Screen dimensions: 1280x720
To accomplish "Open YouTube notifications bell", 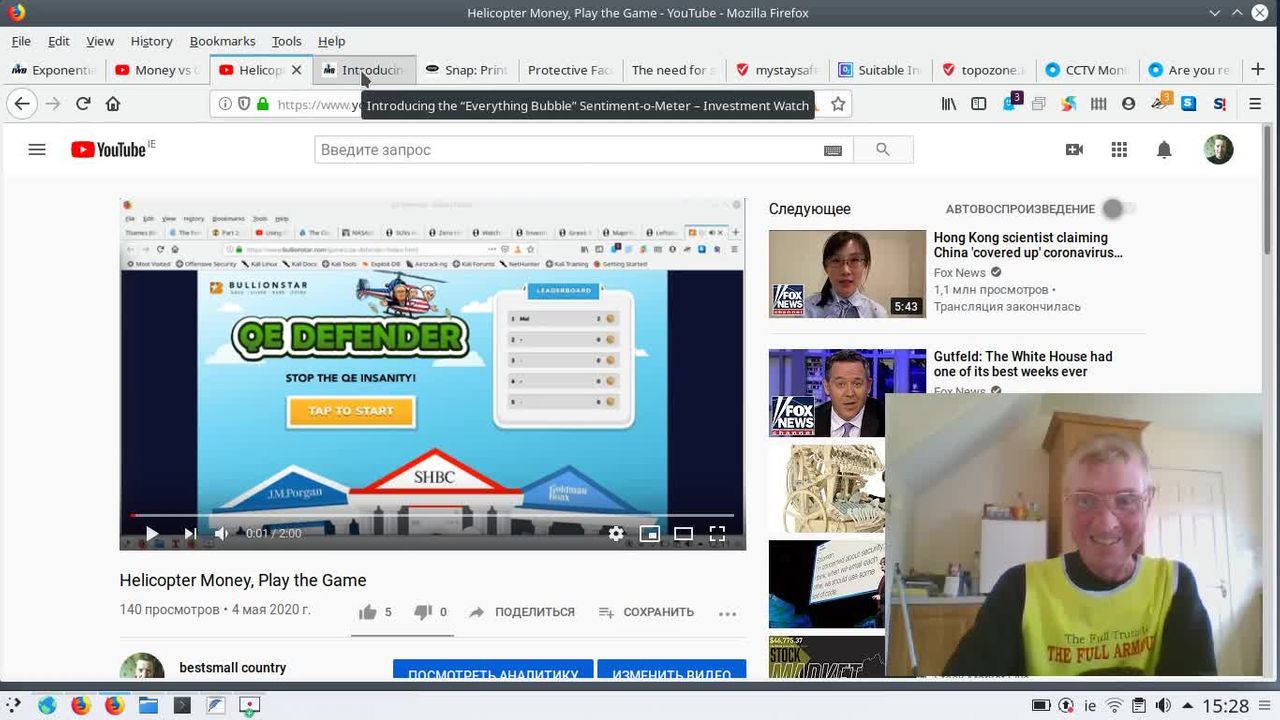I will pyautogui.click(x=1164, y=150).
